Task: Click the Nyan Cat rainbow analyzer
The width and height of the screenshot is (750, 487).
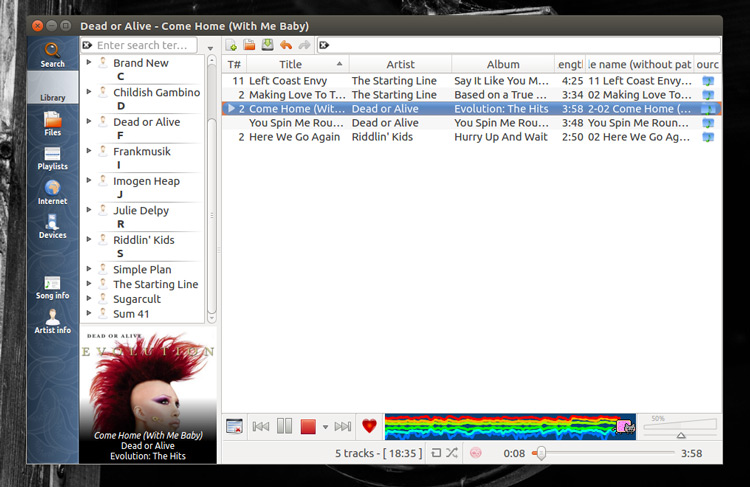Action: point(510,427)
